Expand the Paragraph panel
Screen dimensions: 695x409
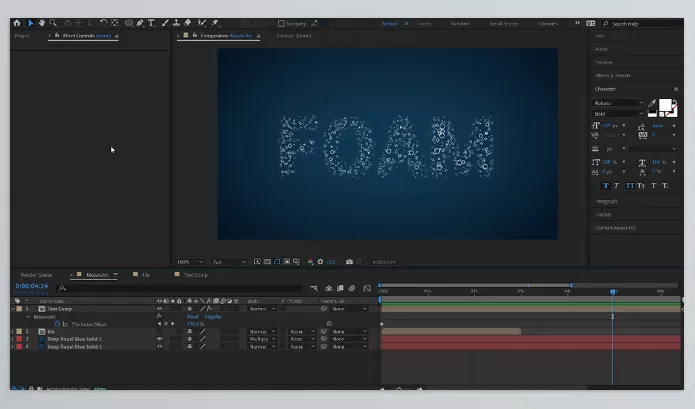click(x=606, y=201)
